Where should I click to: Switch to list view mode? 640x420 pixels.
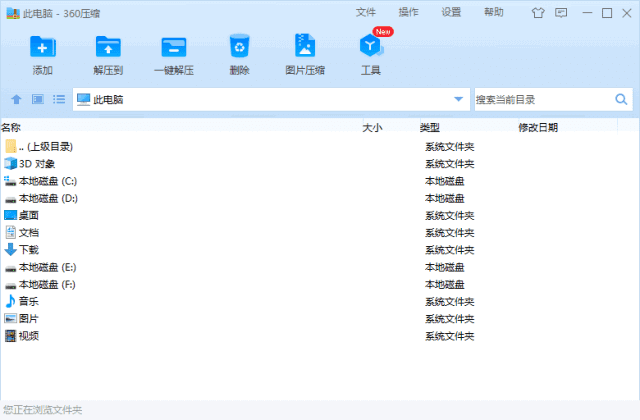59,100
